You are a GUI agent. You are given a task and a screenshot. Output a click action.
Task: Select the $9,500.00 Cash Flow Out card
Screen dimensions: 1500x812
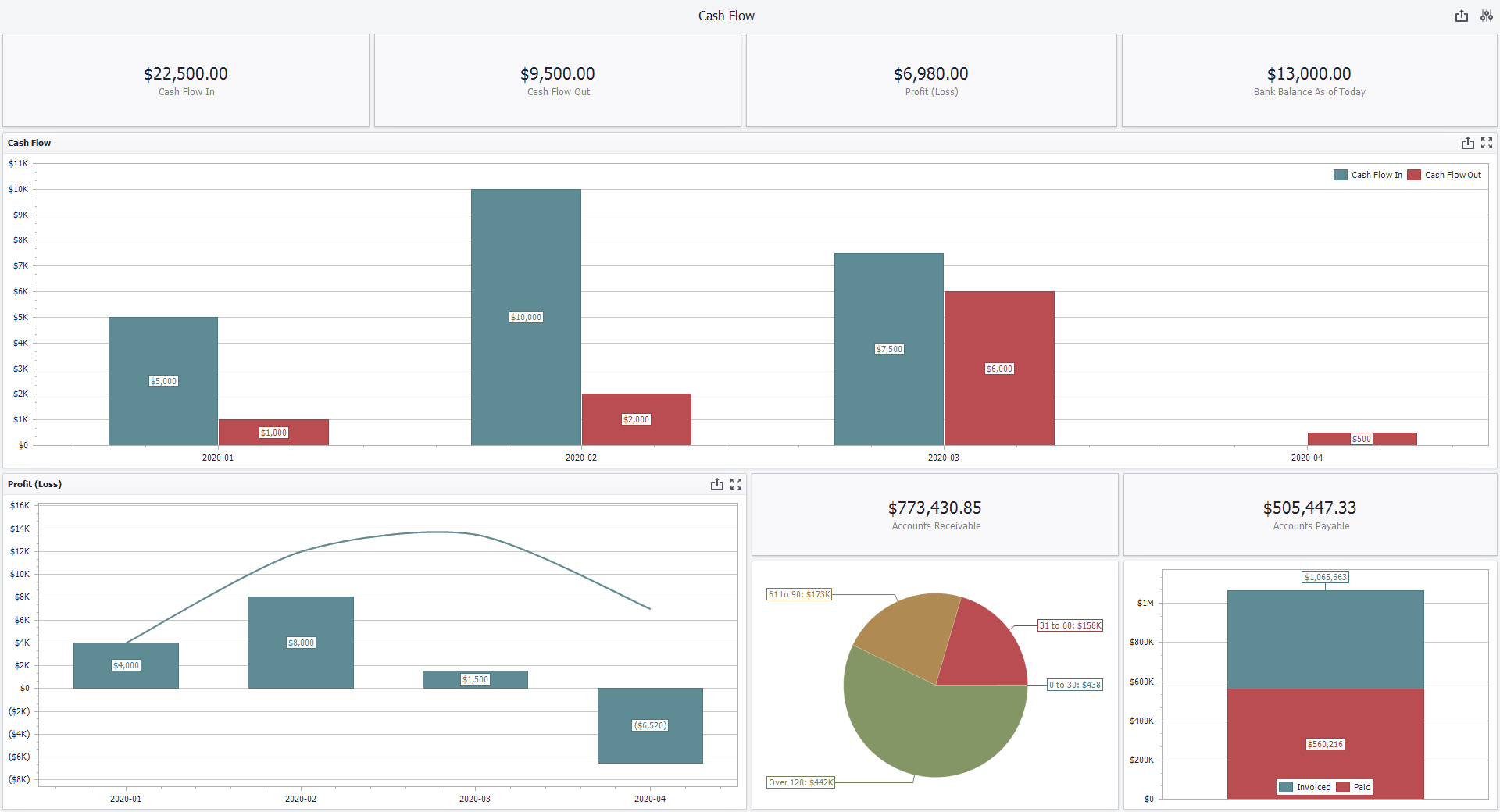pyautogui.click(x=558, y=80)
